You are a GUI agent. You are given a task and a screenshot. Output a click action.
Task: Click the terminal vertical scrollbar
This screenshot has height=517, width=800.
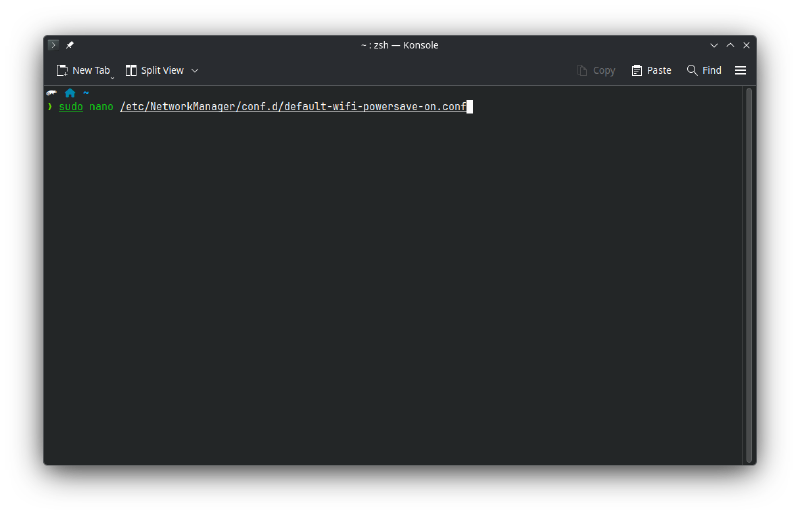pos(749,270)
